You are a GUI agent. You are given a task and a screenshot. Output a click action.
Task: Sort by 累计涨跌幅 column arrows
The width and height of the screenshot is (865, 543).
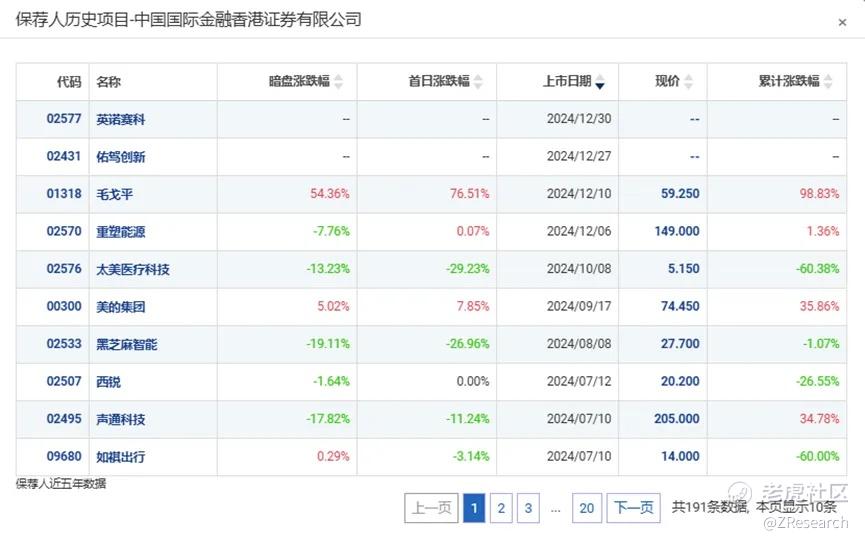pyautogui.click(x=828, y=82)
